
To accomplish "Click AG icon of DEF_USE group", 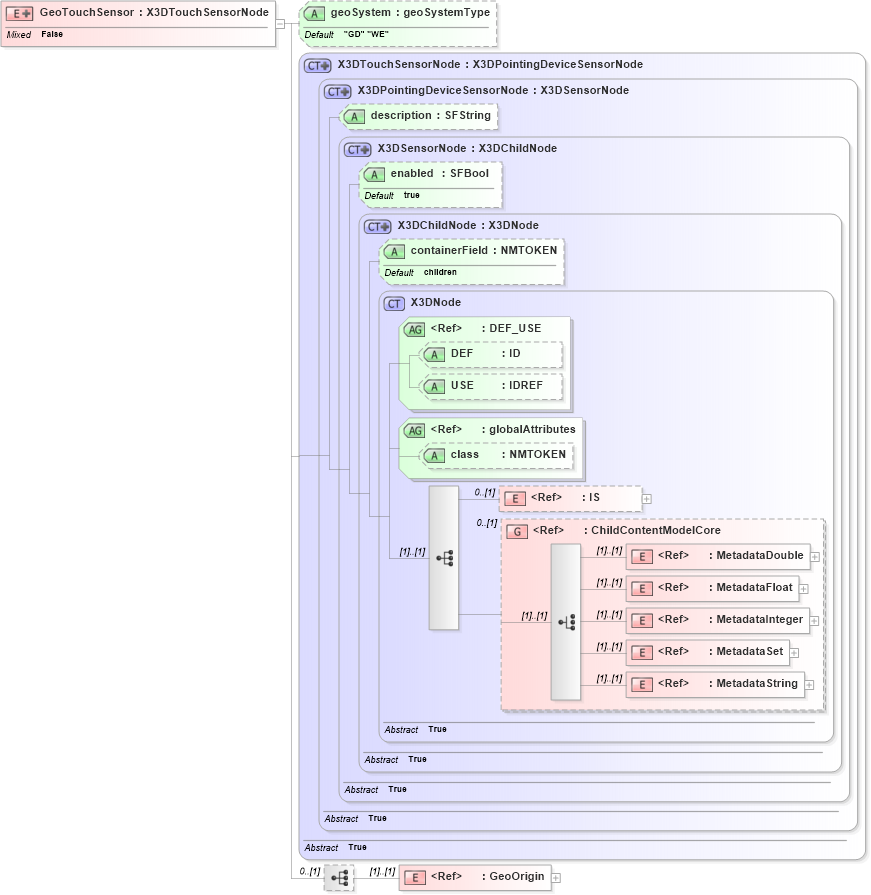I will (414, 329).
